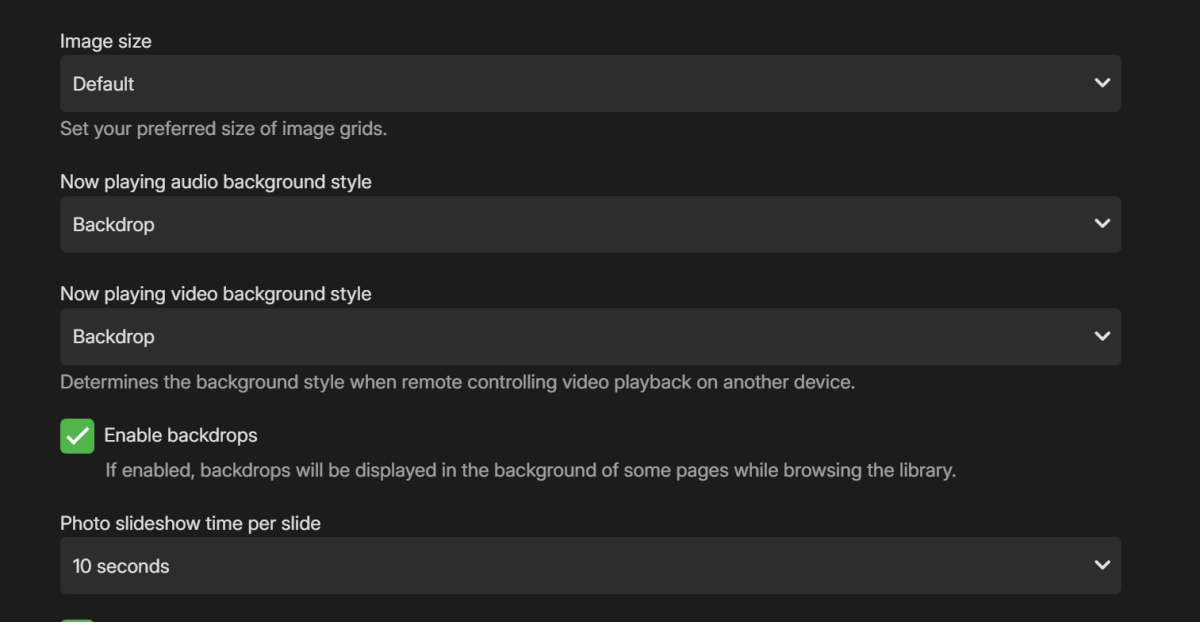
Task: Select the Default value in the Image size field
Action: pyautogui.click(x=103, y=84)
